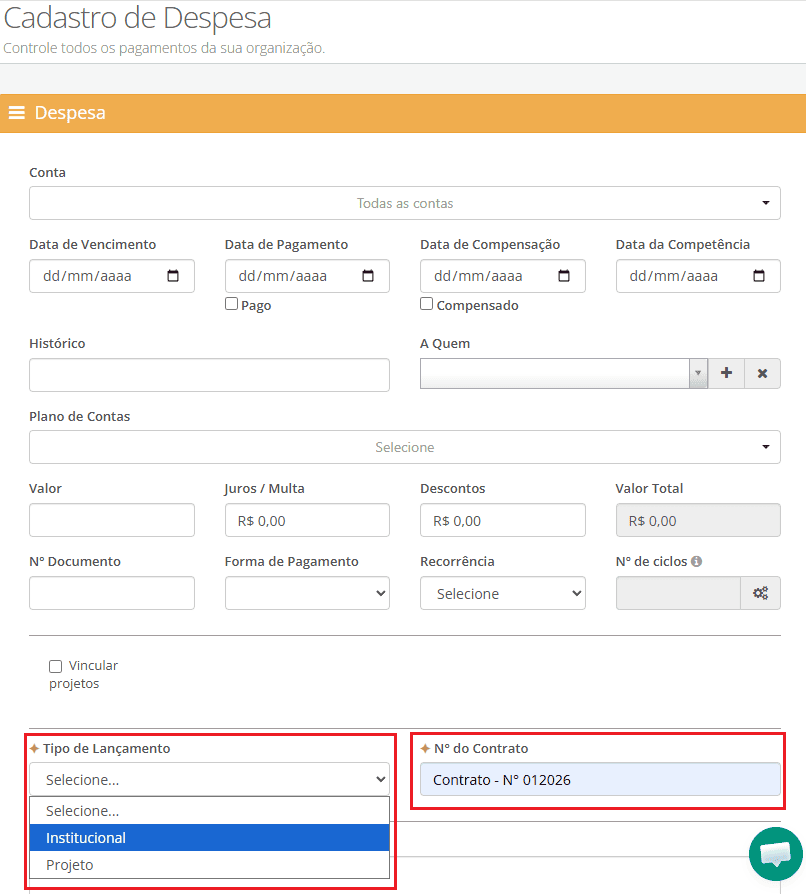This screenshot has height=894, width=806.
Task: Click the Data da Competência date field
Action: [698, 276]
